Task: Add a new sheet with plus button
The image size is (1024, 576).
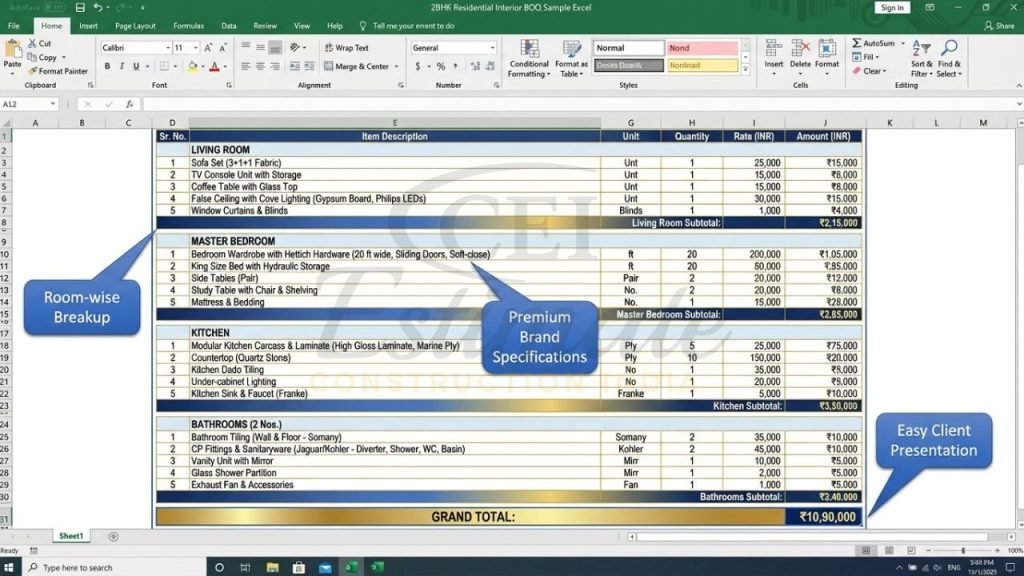Action: 113,537
